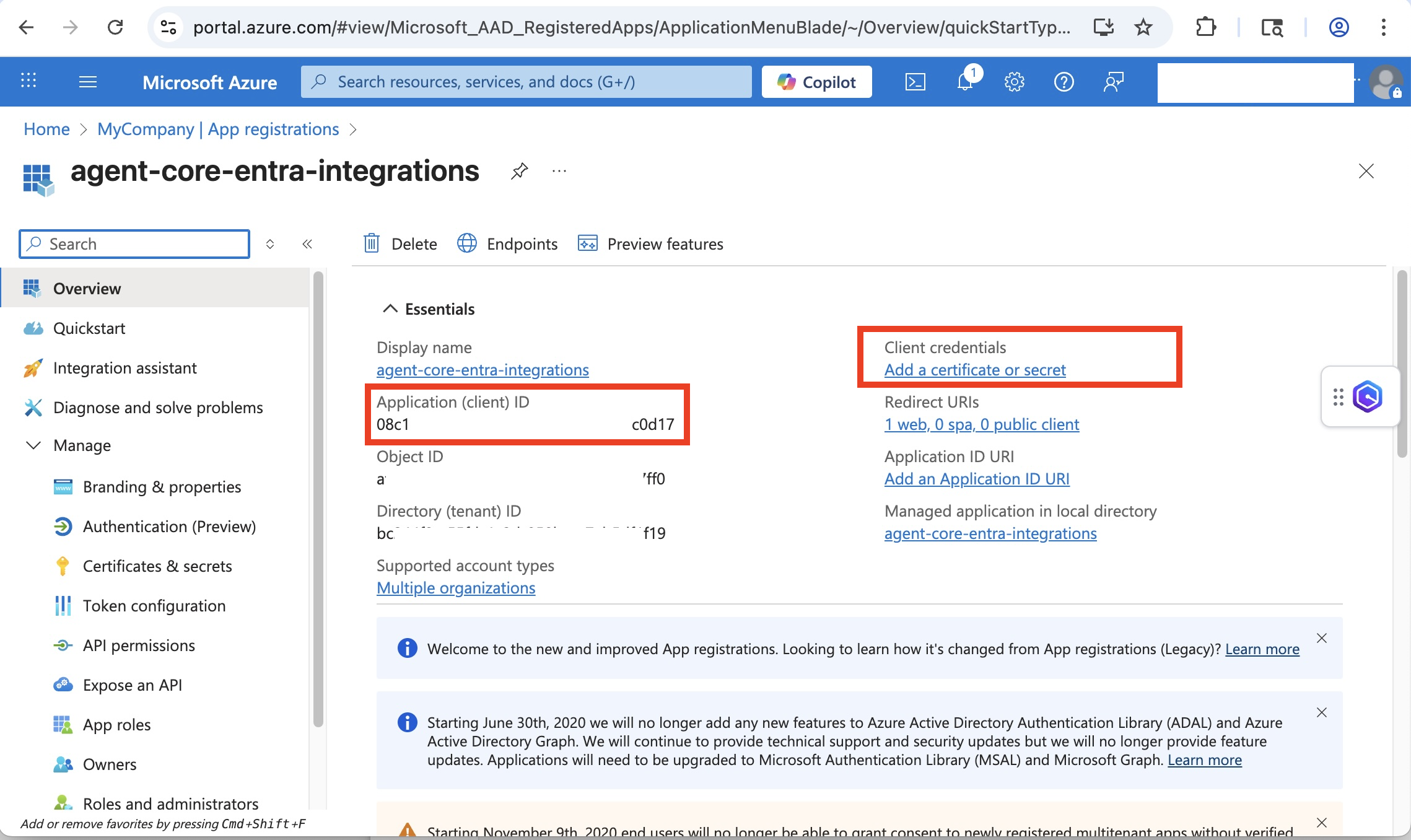Click the Copilot button
Screen dimensions: 1411x840
[816, 82]
